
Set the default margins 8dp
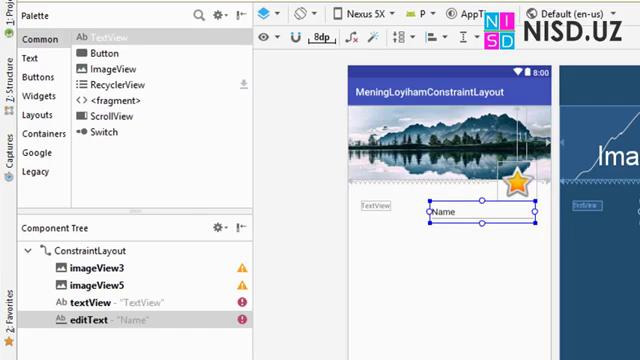pos(322,38)
